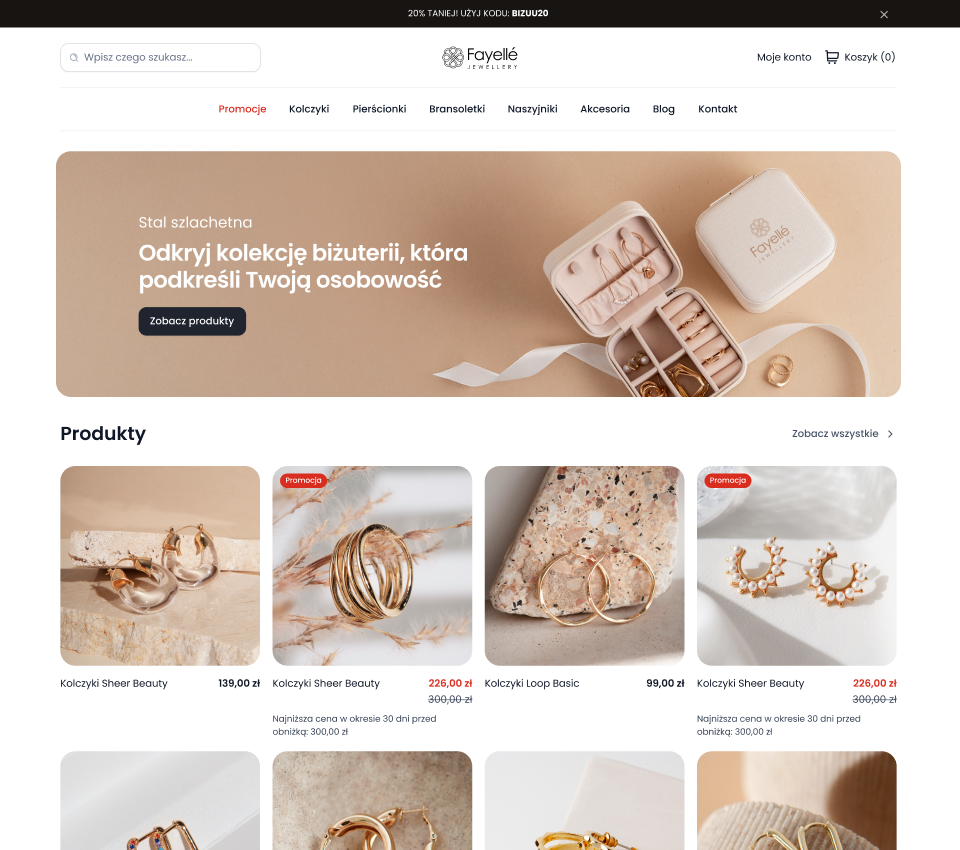Visit the Blog page
960x850 pixels.
[x=663, y=109]
